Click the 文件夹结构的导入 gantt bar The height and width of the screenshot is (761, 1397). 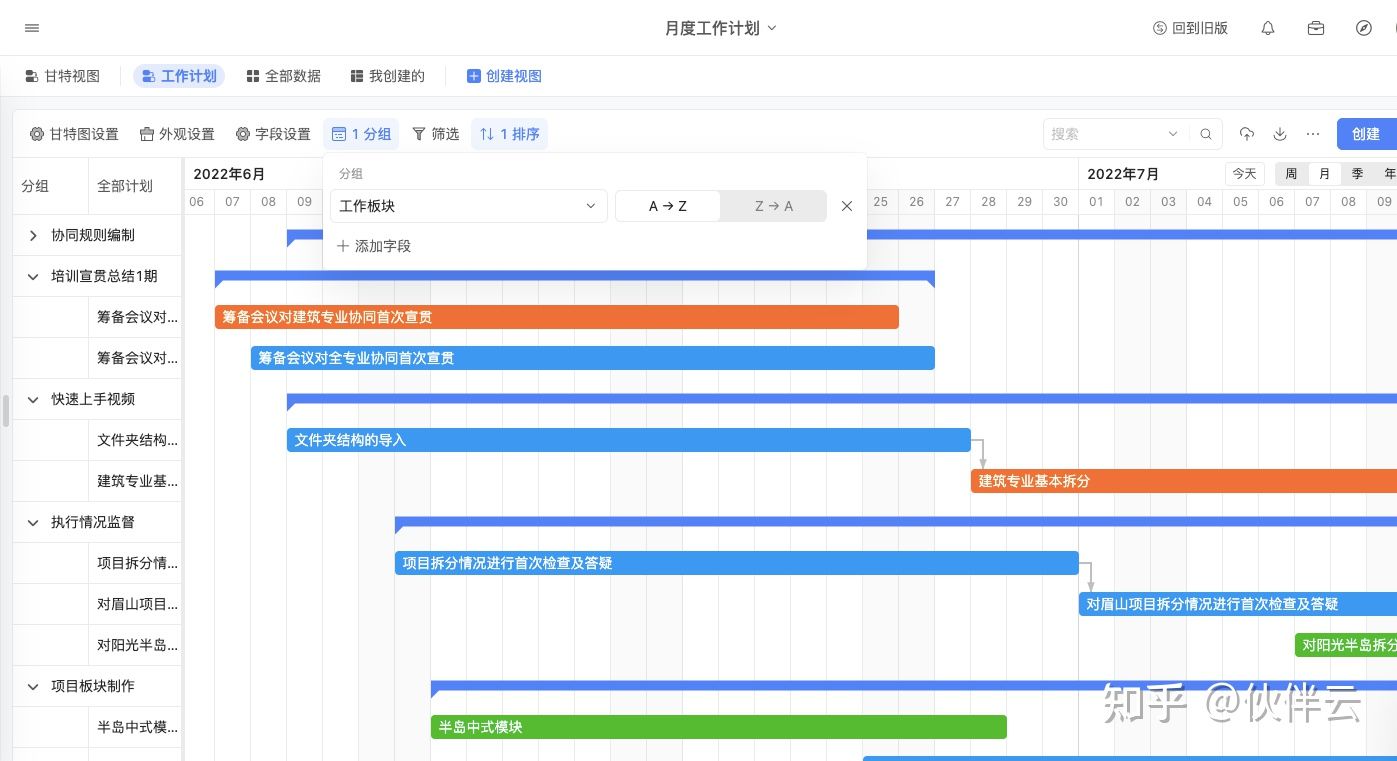click(x=629, y=440)
